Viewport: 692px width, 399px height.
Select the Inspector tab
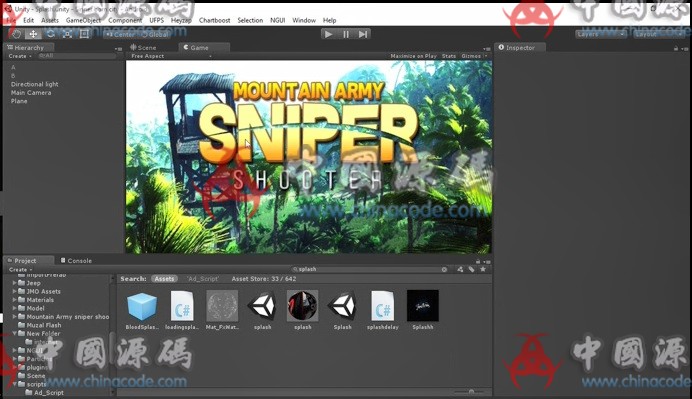[x=520, y=47]
